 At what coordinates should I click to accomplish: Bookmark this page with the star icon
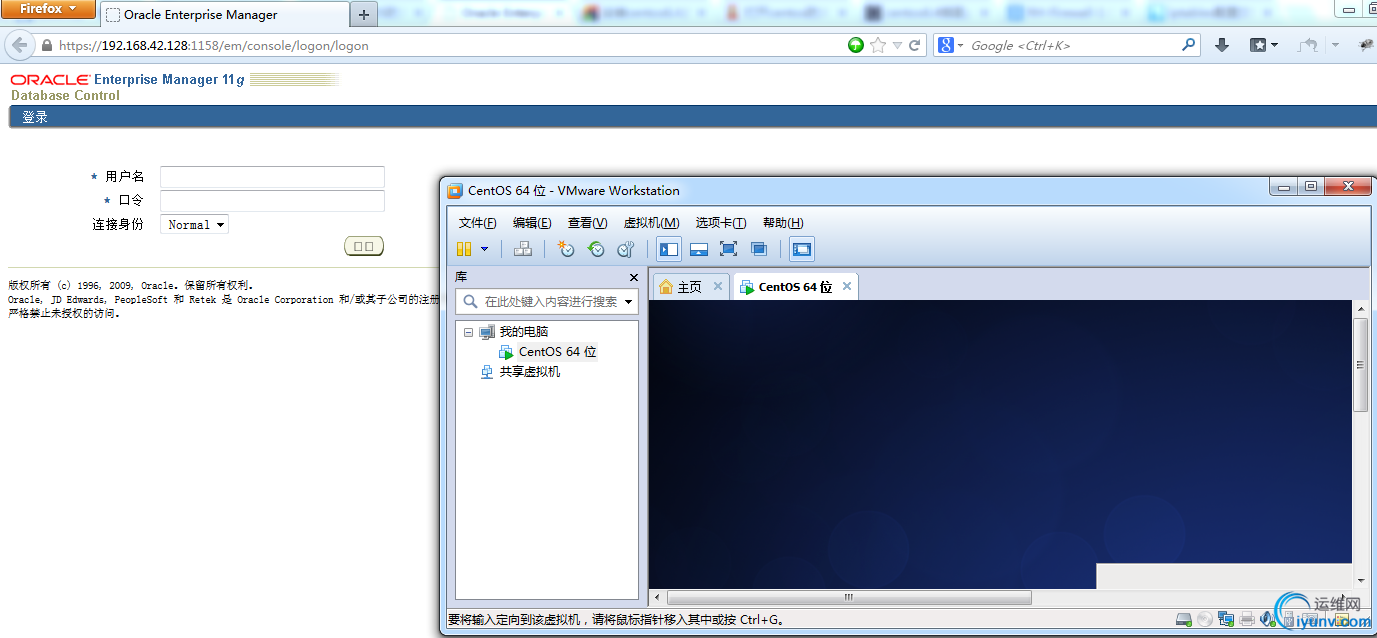pyautogui.click(x=878, y=45)
